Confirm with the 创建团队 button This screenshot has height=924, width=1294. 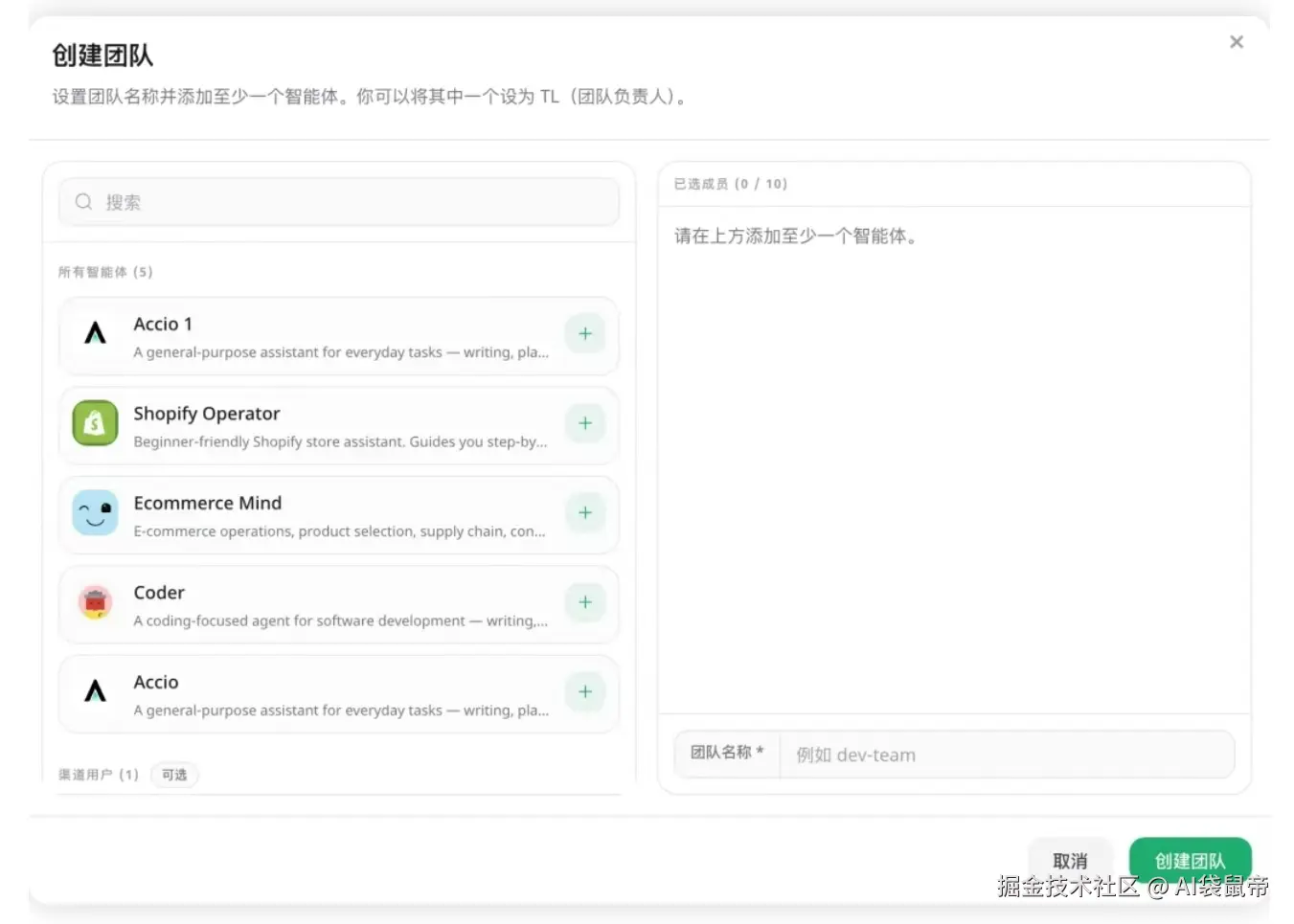click(1190, 861)
